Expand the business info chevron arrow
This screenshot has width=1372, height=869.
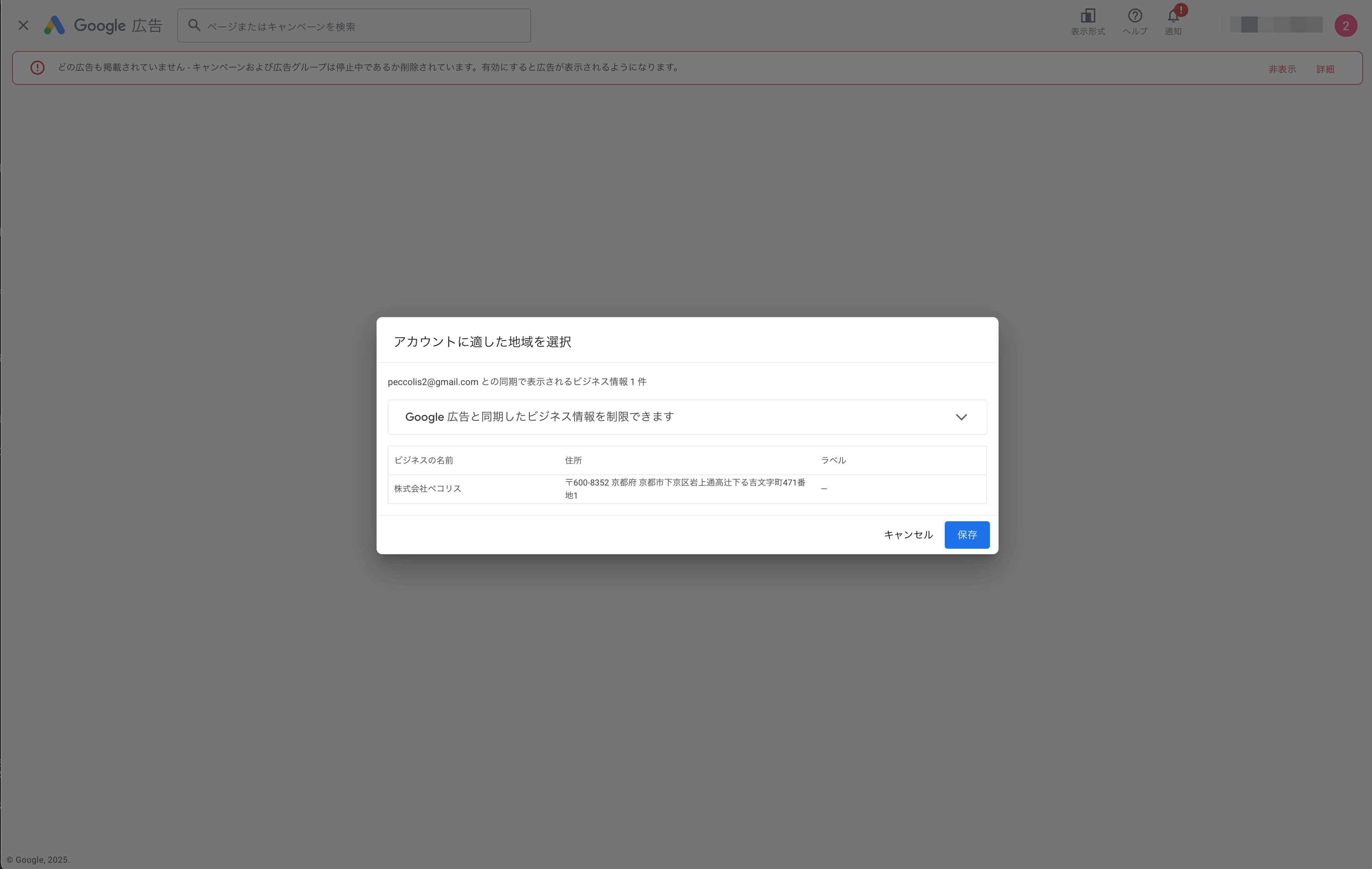[961, 417]
